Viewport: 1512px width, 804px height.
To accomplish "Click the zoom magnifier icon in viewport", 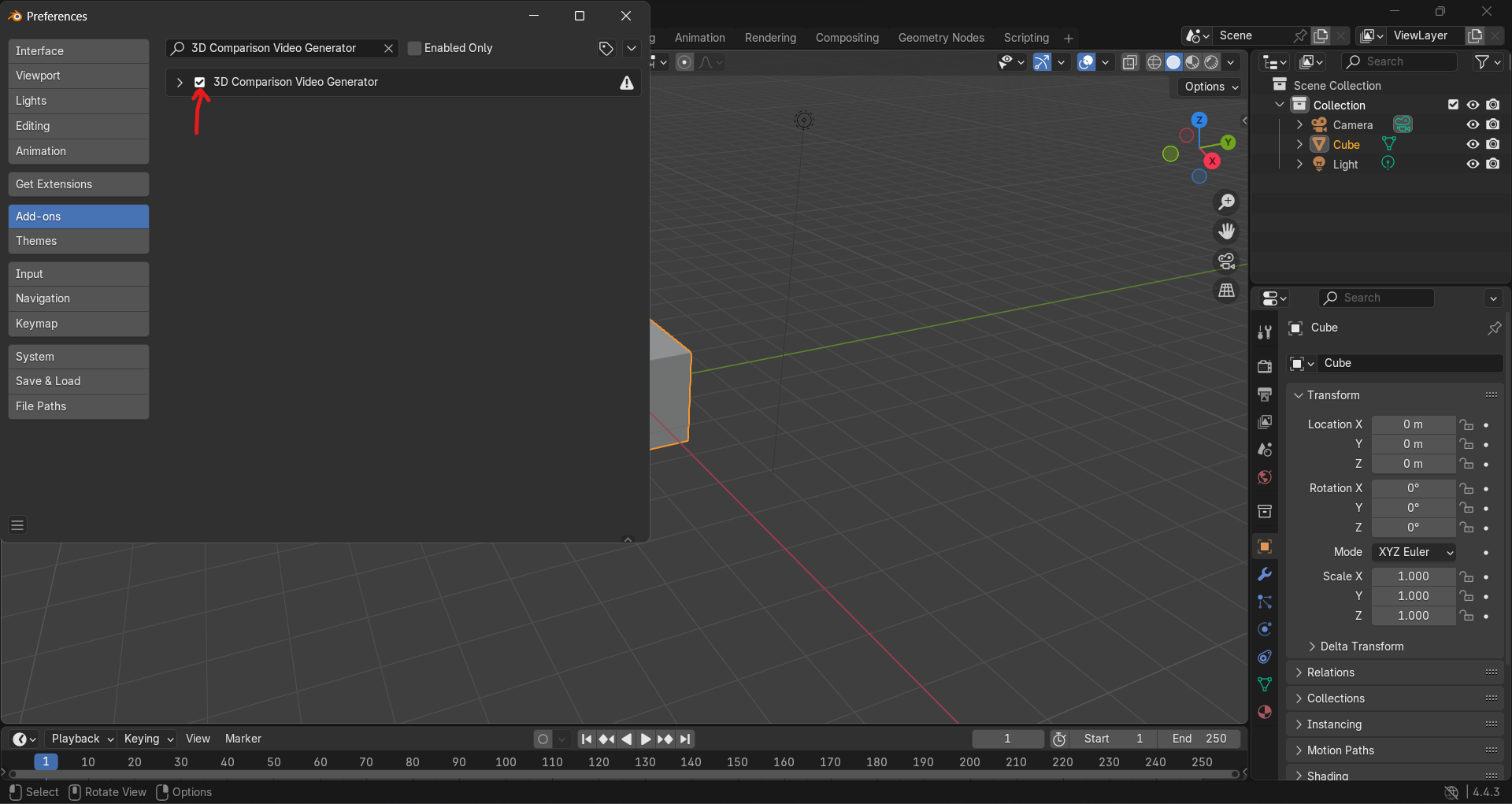I will (1226, 202).
